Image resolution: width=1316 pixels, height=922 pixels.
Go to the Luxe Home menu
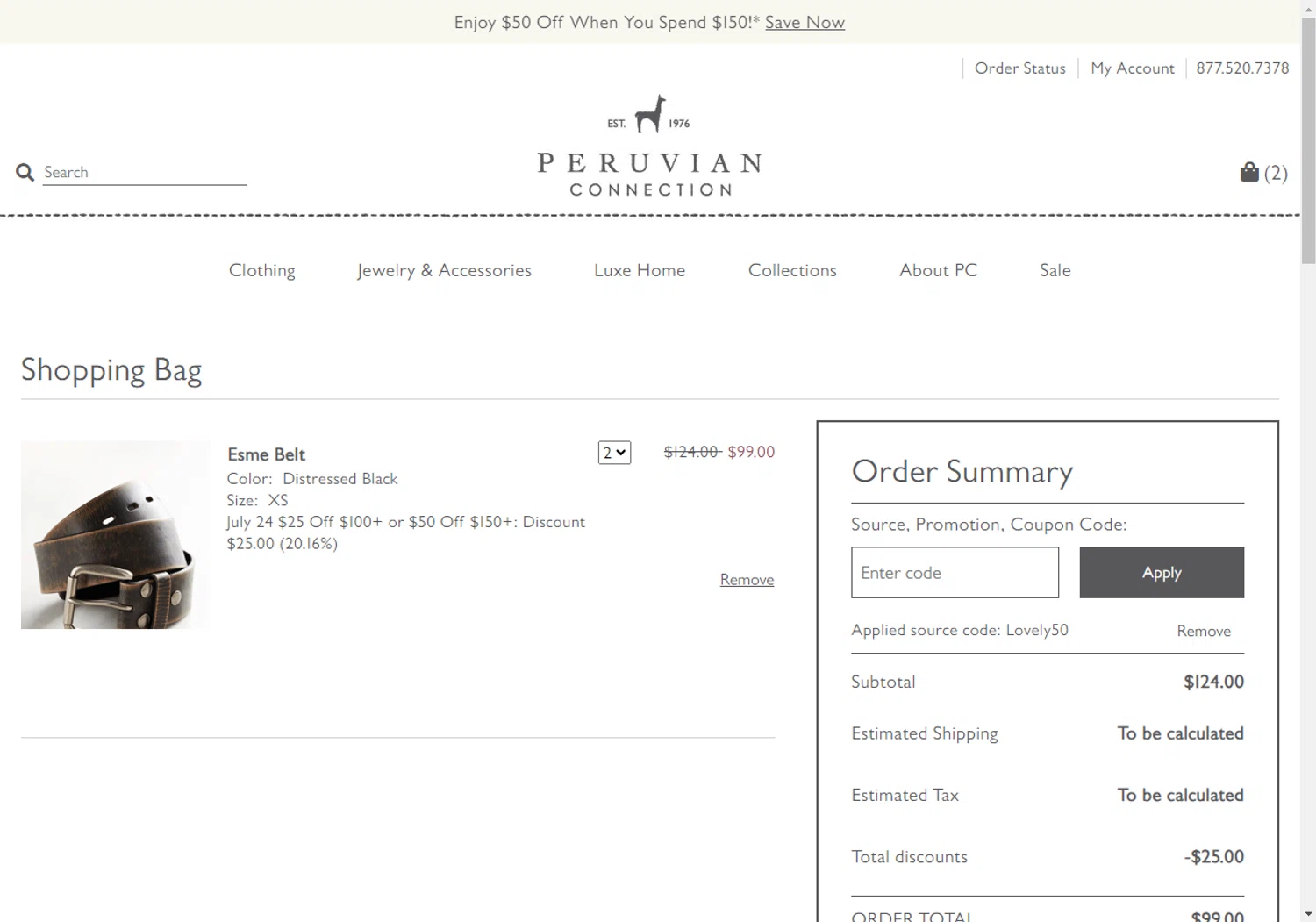(x=640, y=270)
